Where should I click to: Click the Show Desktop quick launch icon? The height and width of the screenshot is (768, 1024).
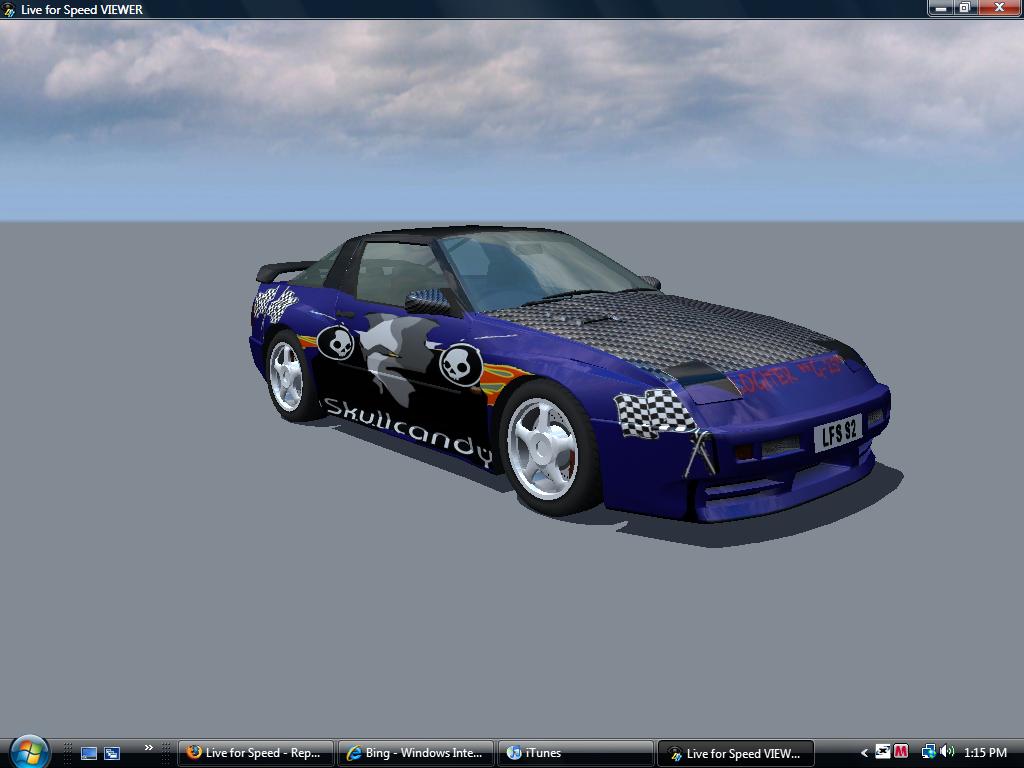click(89, 753)
